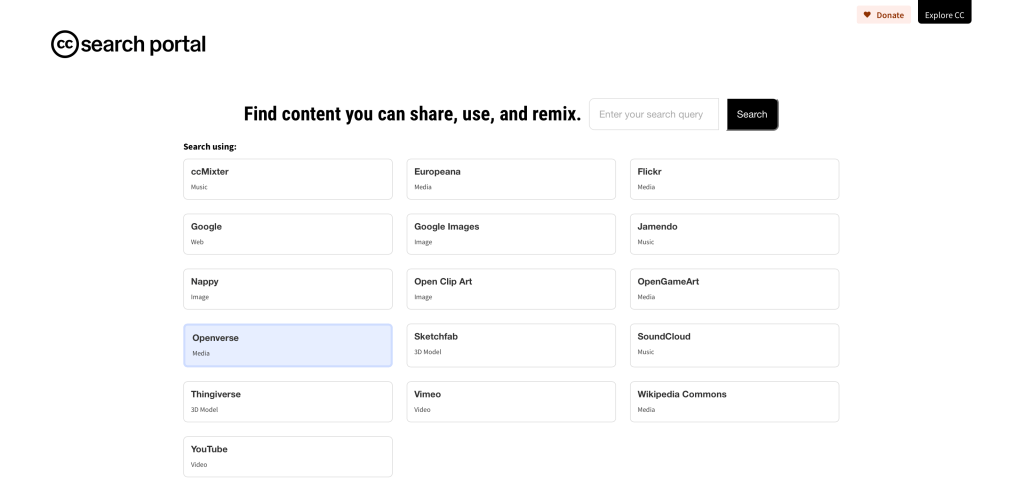
Task: Select Open Clip Art source
Action: 510,289
